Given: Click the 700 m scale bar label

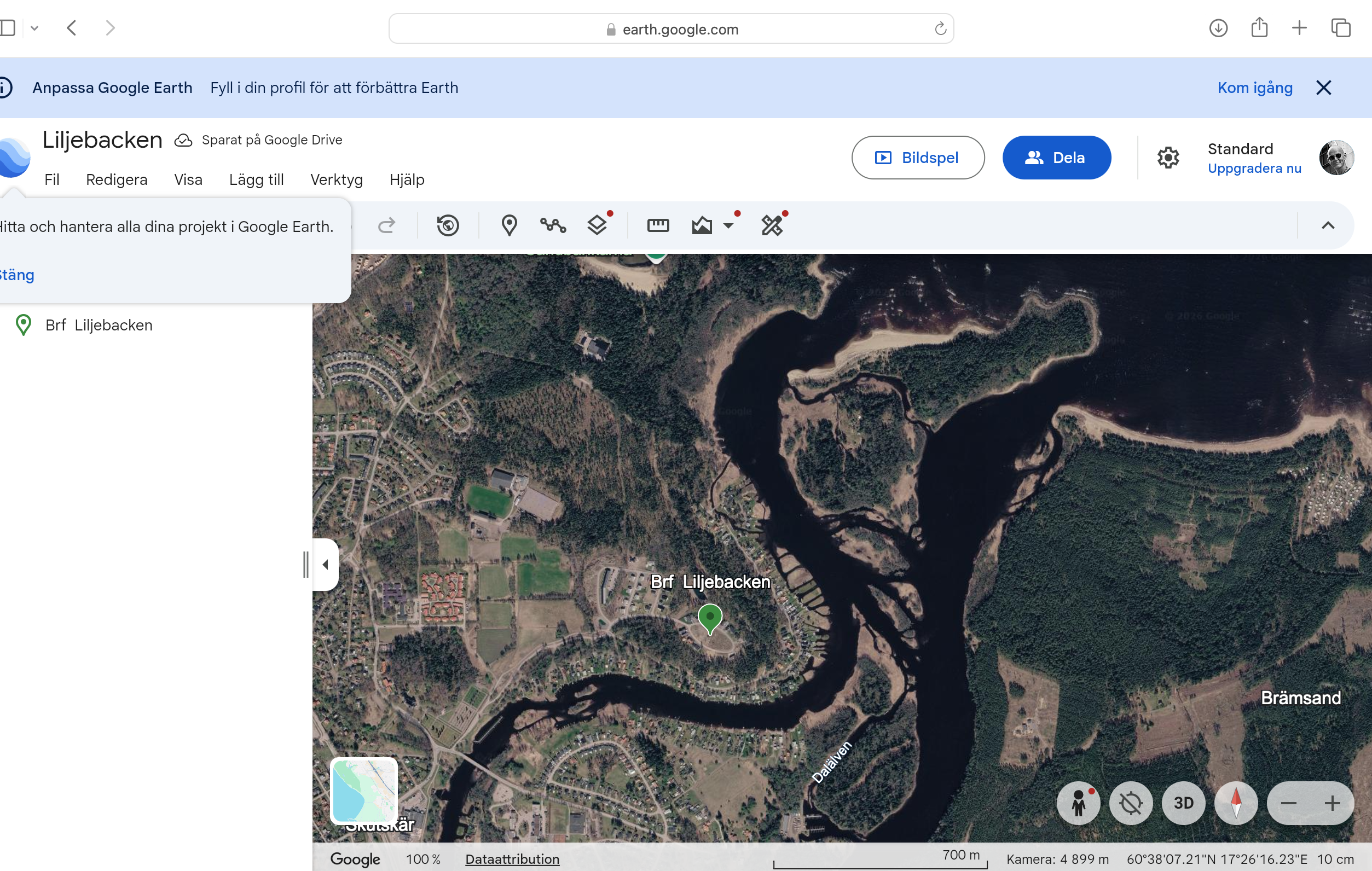Looking at the screenshot, I should (x=961, y=855).
